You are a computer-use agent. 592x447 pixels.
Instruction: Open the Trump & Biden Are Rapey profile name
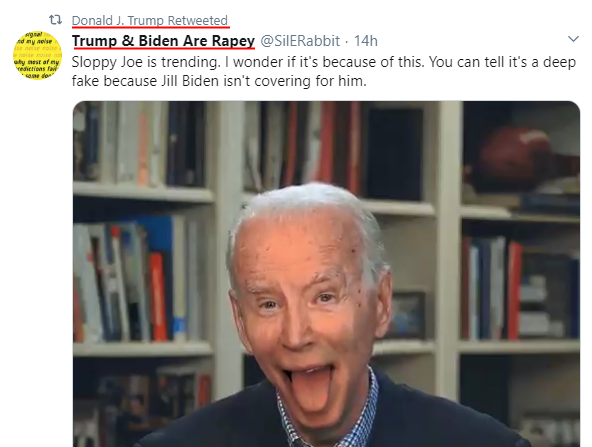coord(163,41)
